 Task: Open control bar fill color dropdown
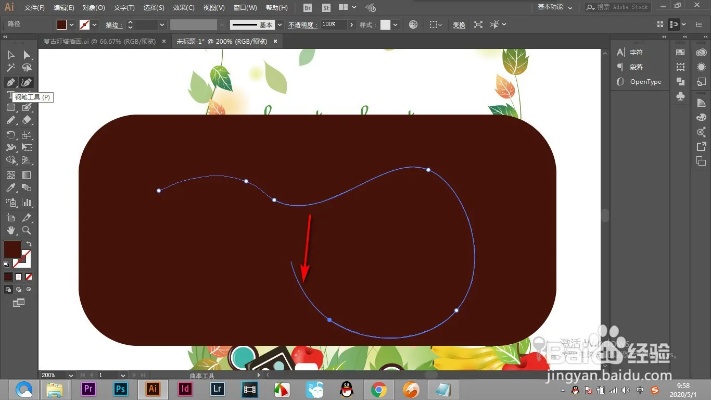tap(71, 25)
